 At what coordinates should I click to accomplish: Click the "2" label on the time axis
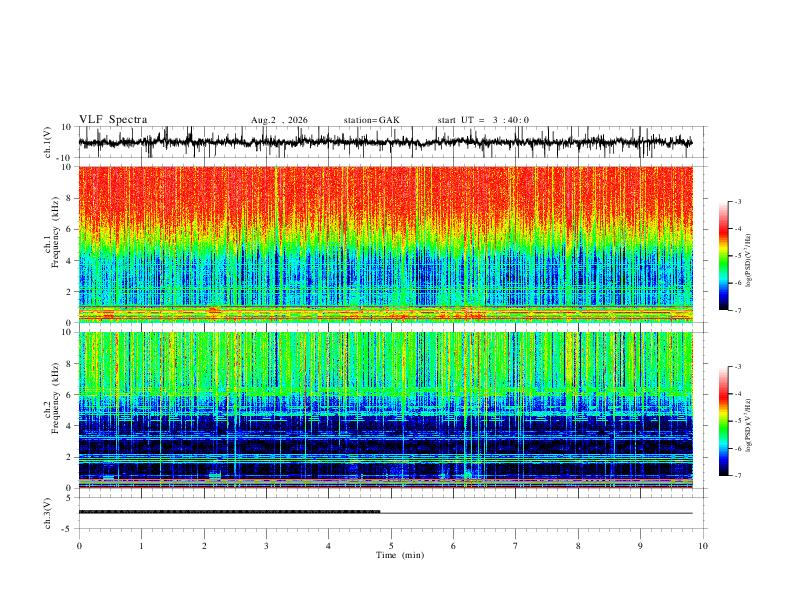coord(204,546)
